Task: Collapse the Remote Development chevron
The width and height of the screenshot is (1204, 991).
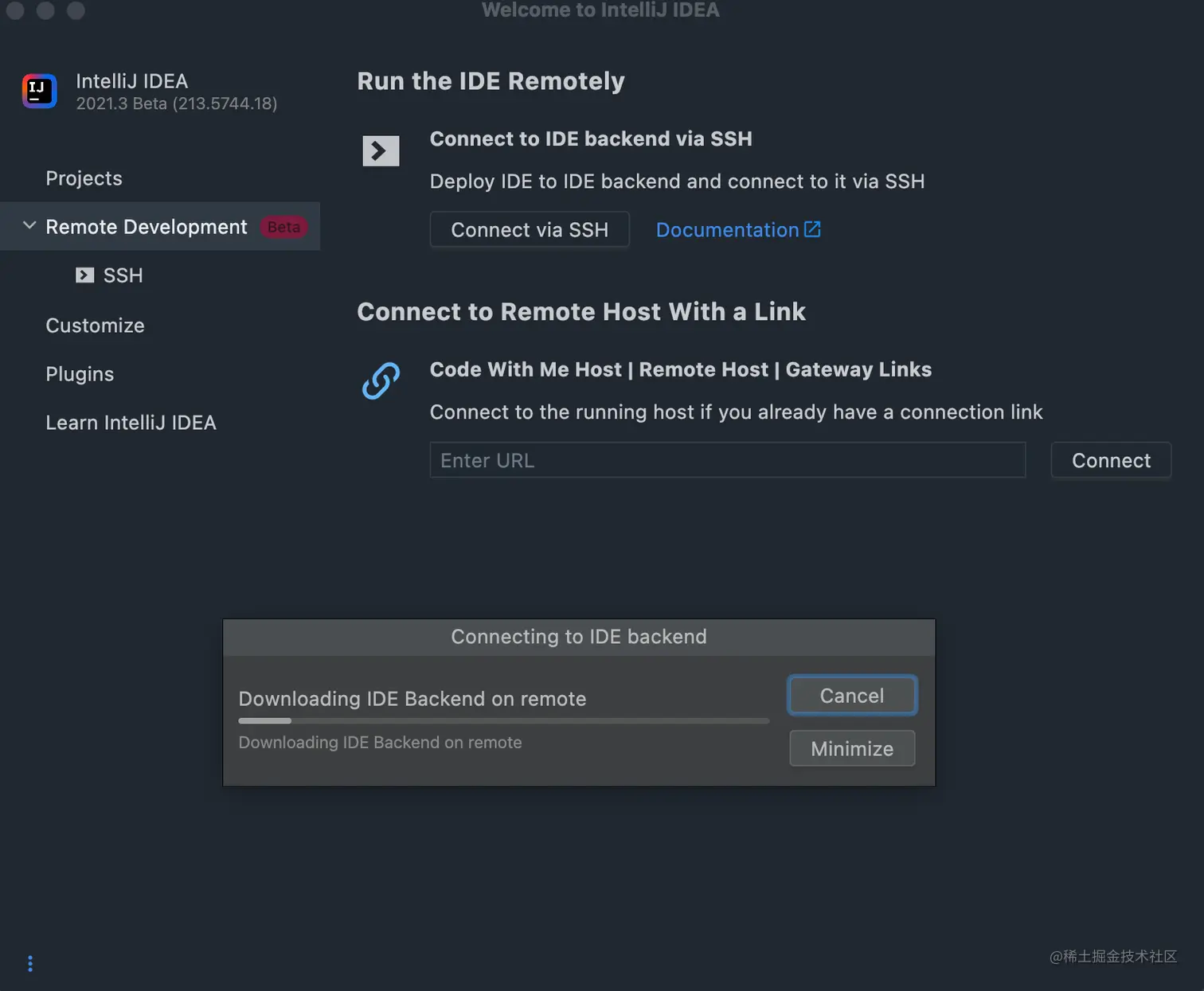Action: [x=29, y=226]
